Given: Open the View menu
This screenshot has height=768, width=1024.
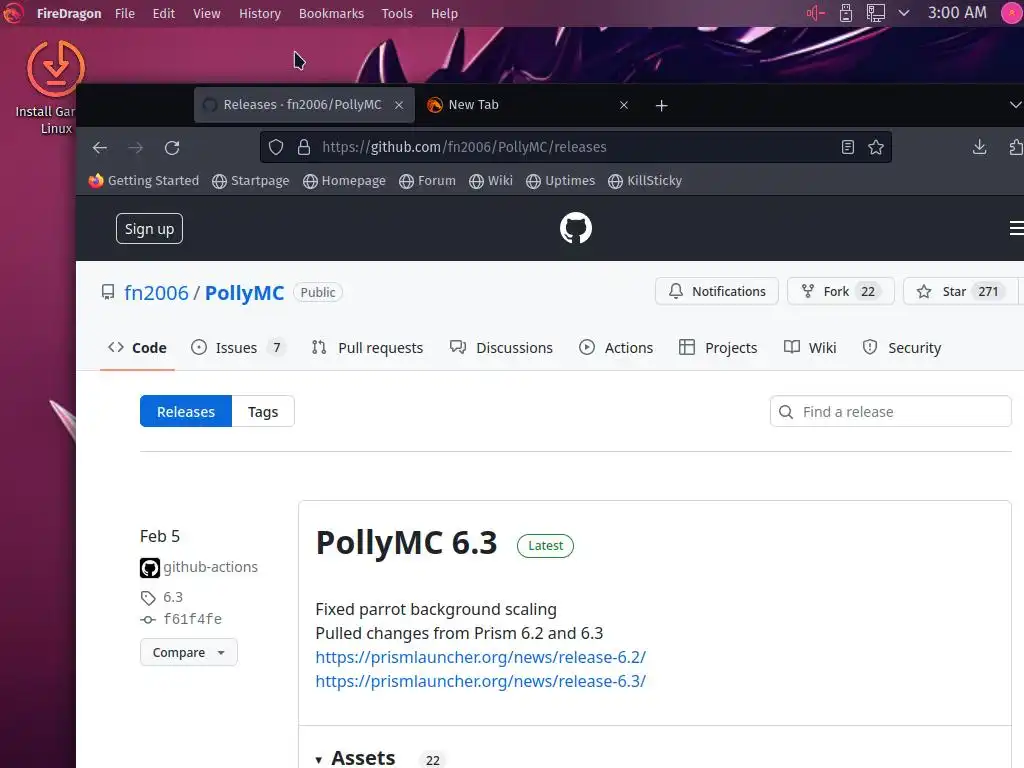Looking at the screenshot, I should (207, 13).
